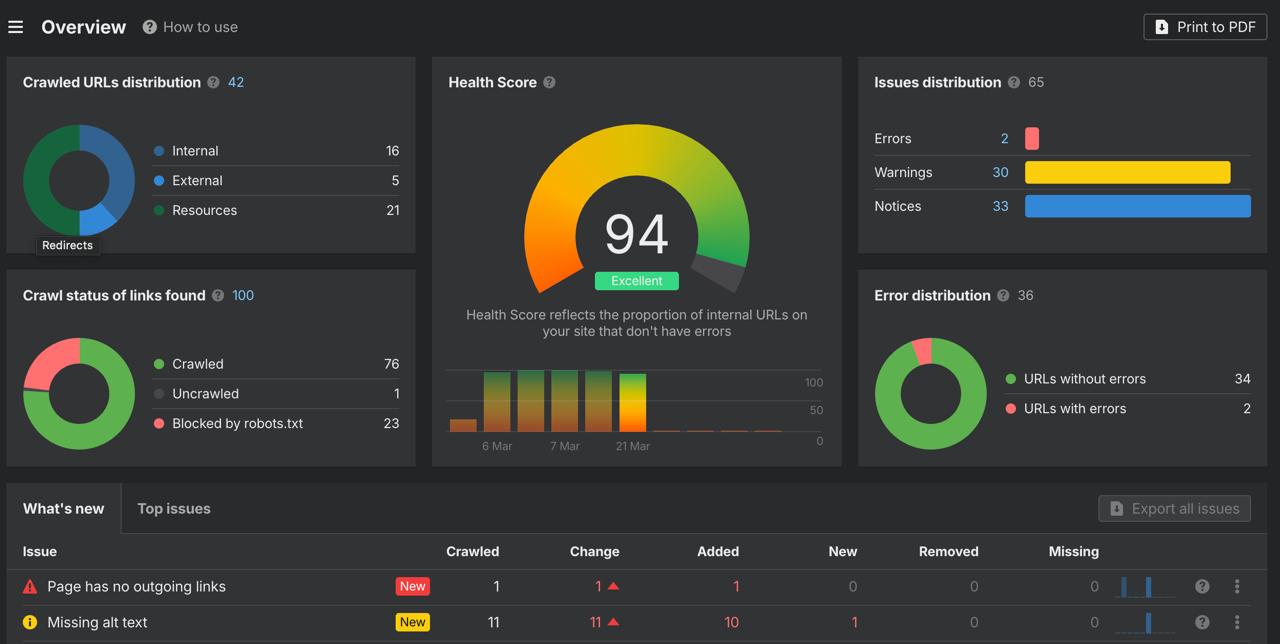Switch to the Top issues tab
Screen dimensions: 1280x644
click(173, 508)
